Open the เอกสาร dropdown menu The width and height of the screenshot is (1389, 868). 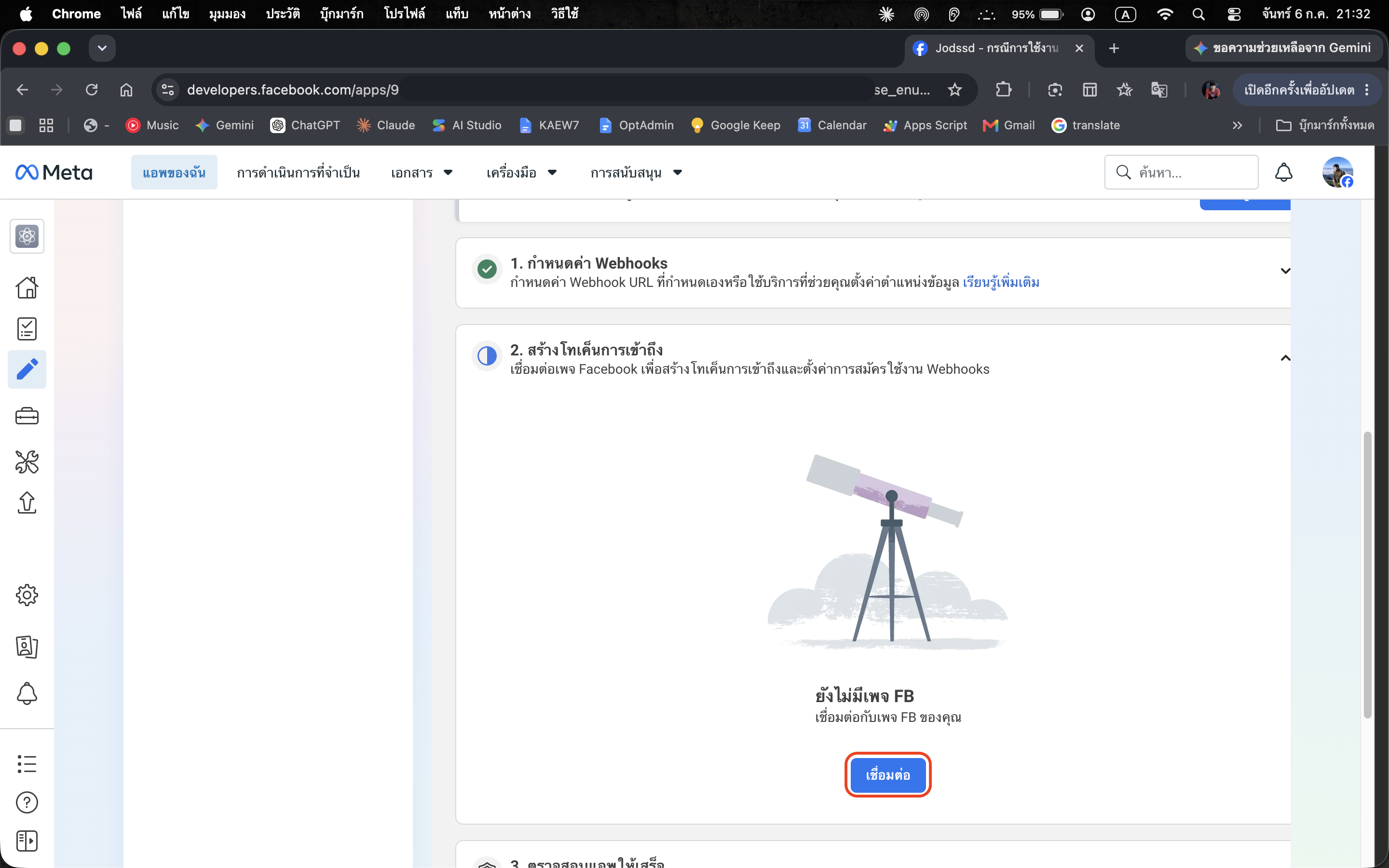tap(422, 172)
